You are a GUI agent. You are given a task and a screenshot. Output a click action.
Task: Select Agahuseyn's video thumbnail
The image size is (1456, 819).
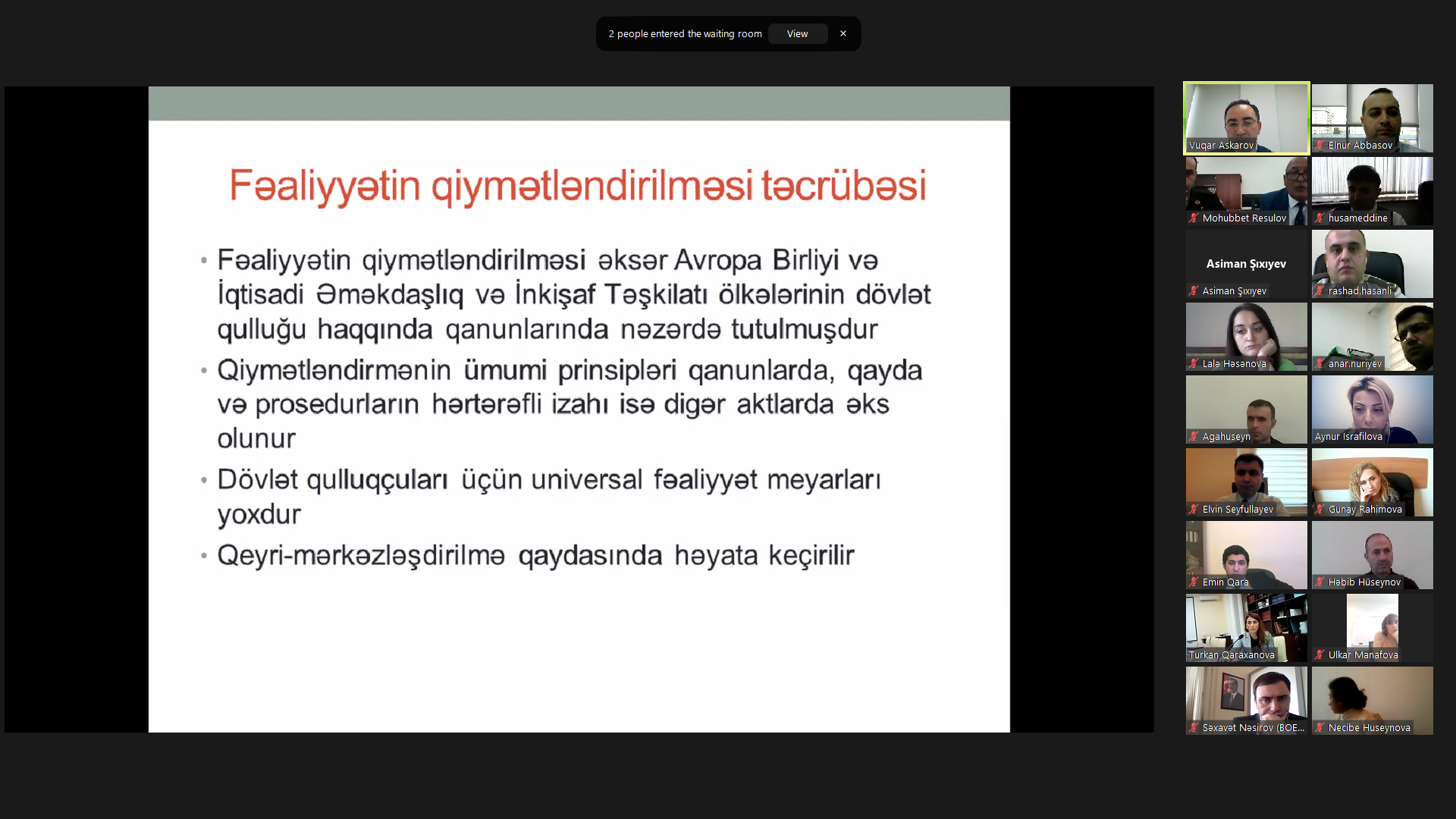[1246, 409]
